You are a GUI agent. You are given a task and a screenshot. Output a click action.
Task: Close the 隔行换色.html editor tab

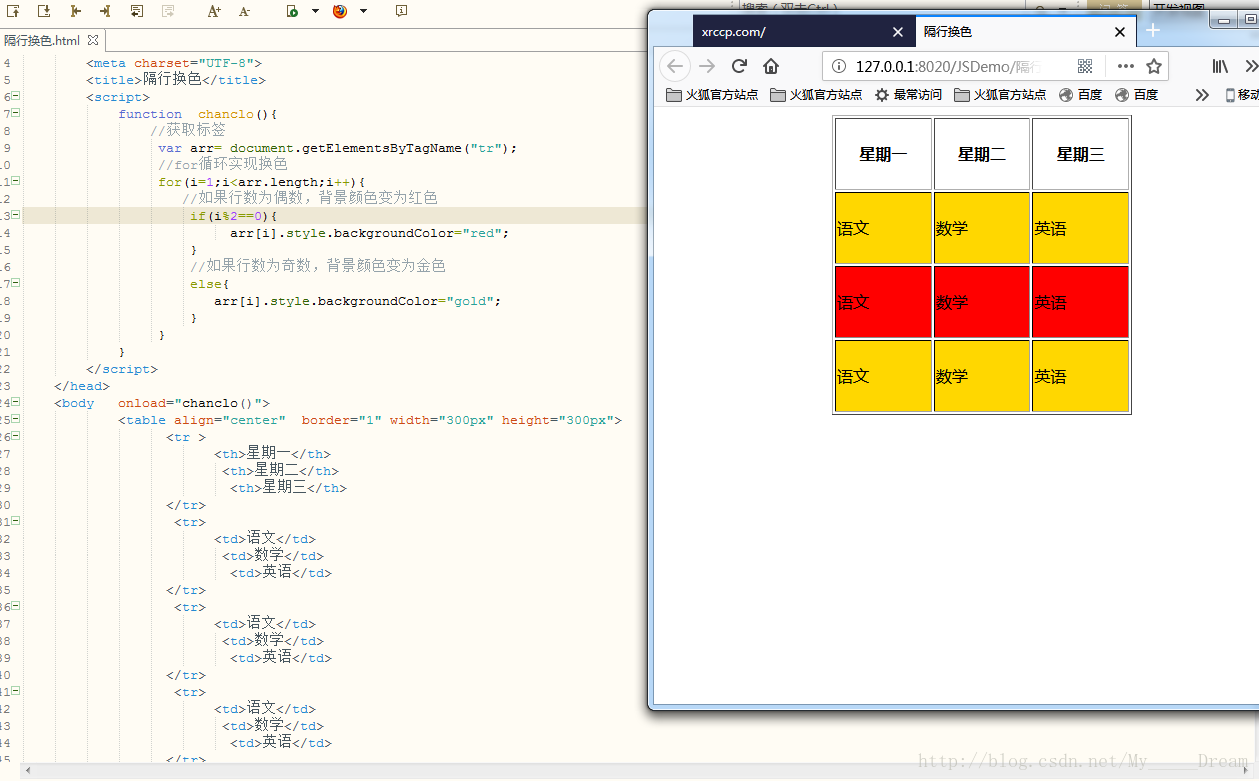tap(93, 41)
